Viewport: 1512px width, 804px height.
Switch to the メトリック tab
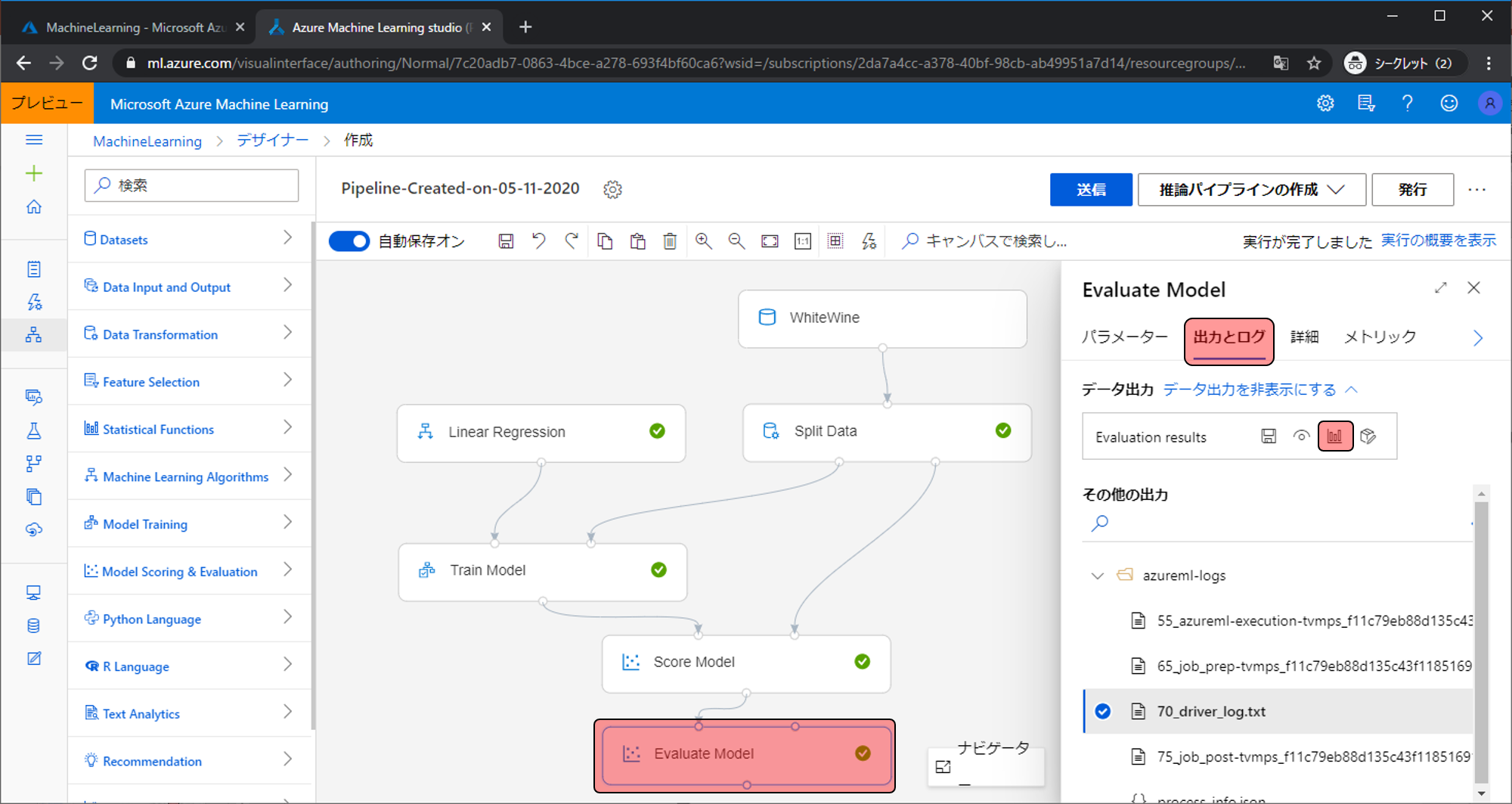tap(1380, 337)
